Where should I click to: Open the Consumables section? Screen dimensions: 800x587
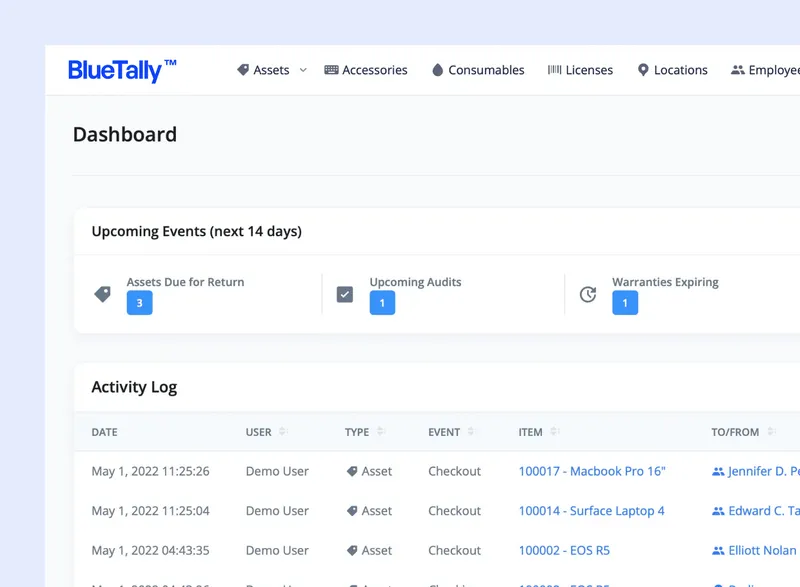pos(478,70)
